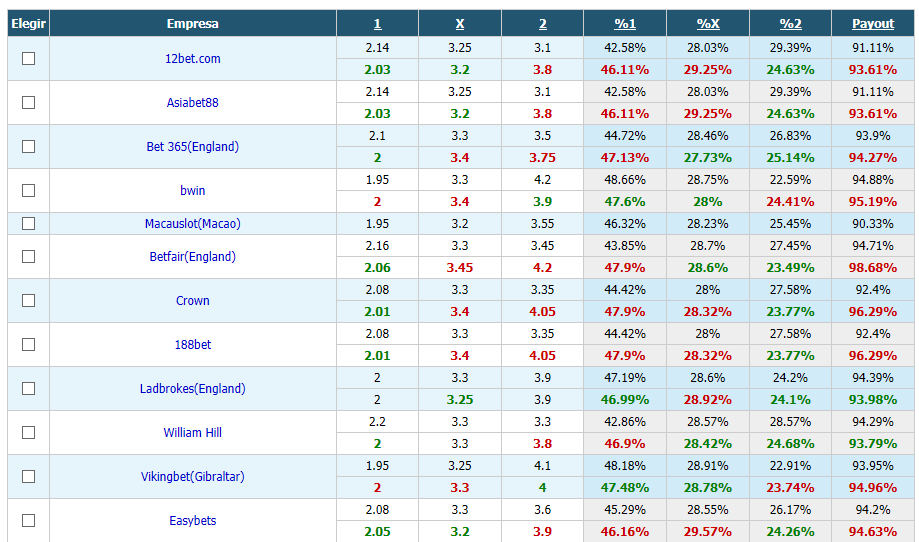Open the 12bet.com link

coord(193,59)
